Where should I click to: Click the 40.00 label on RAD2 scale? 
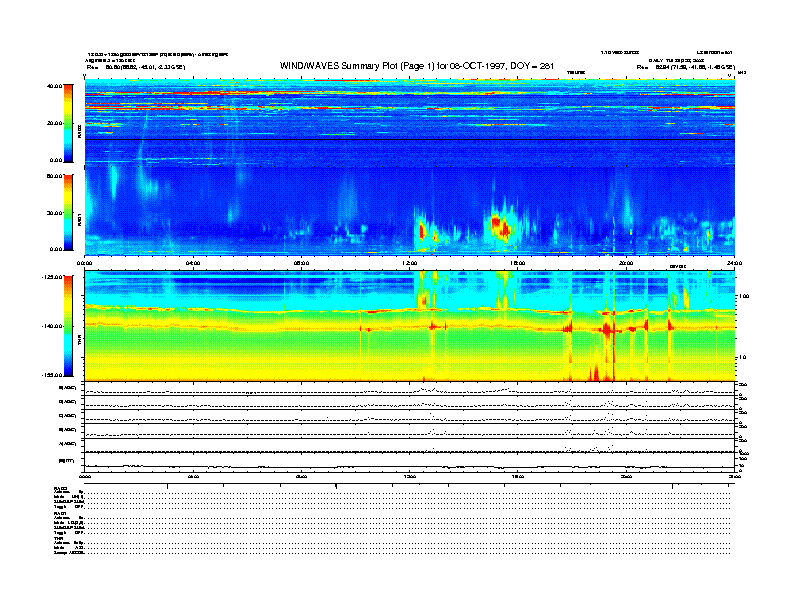pyautogui.click(x=55, y=86)
